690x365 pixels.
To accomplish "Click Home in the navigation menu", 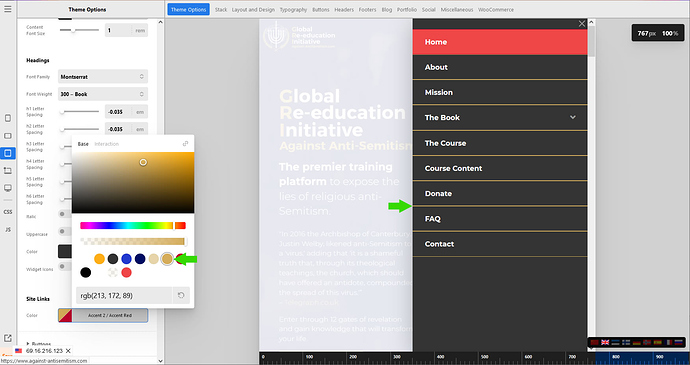I will click(x=500, y=42).
